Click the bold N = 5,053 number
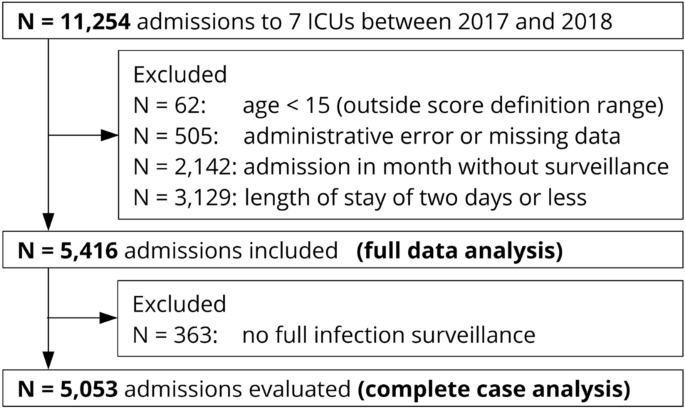Viewport: 685px width, 409px height. tap(68, 389)
